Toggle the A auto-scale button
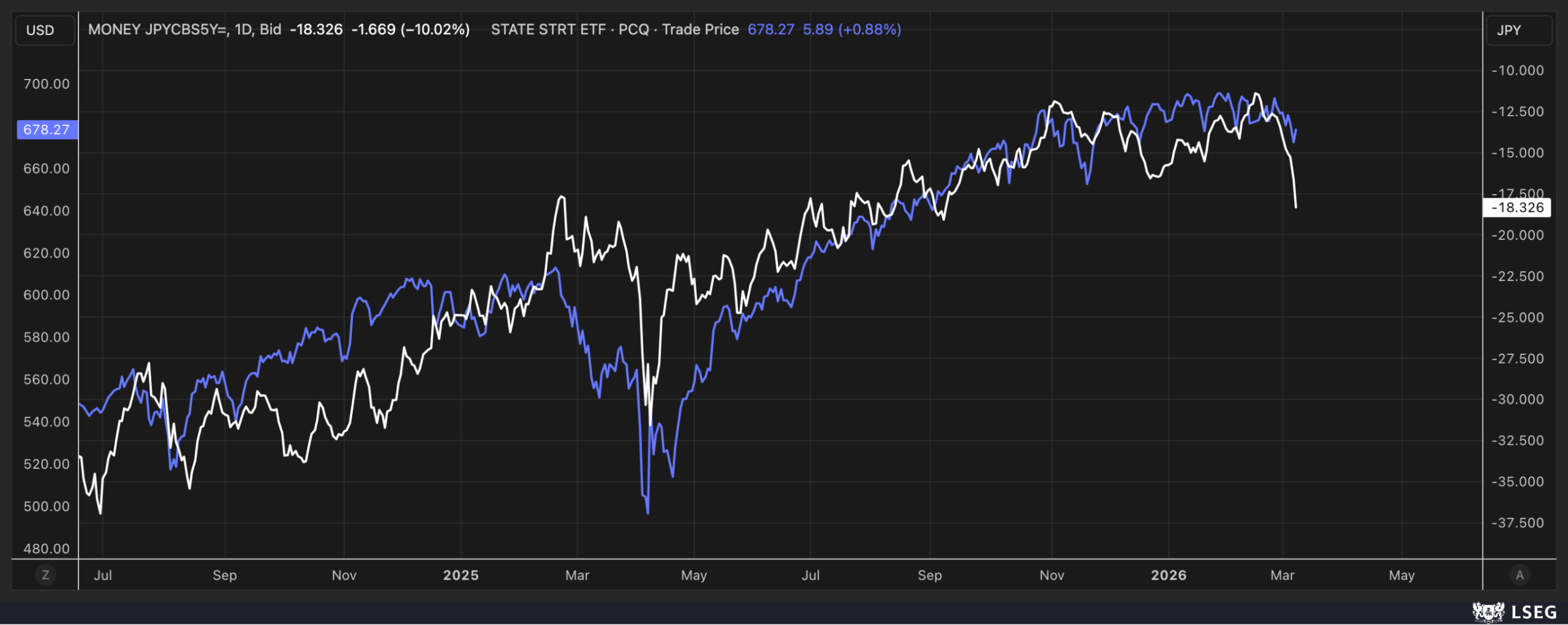The width and height of the screenshot is (1568, 625). 1519,575
